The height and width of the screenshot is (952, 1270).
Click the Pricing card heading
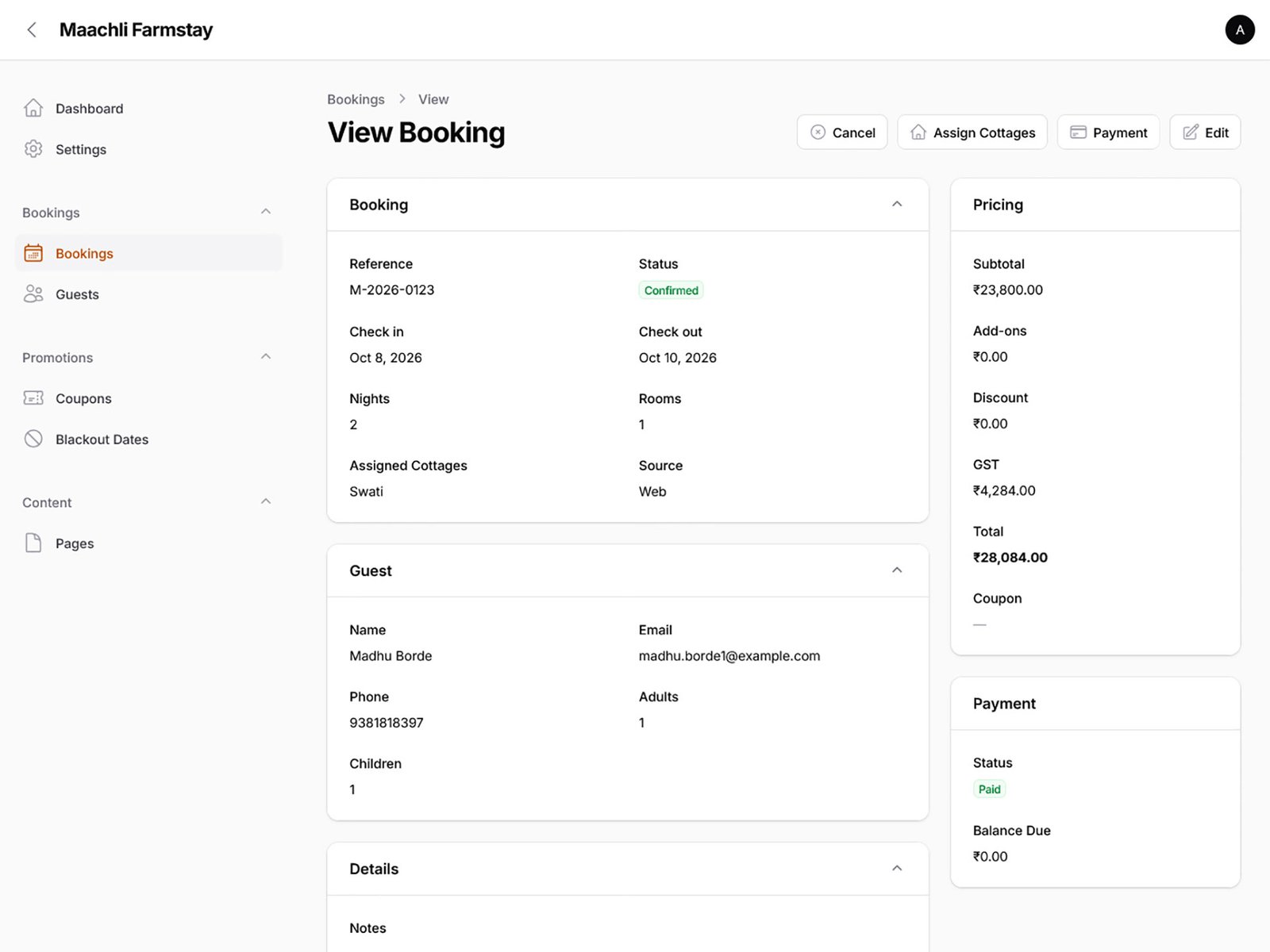click(998, 205)
